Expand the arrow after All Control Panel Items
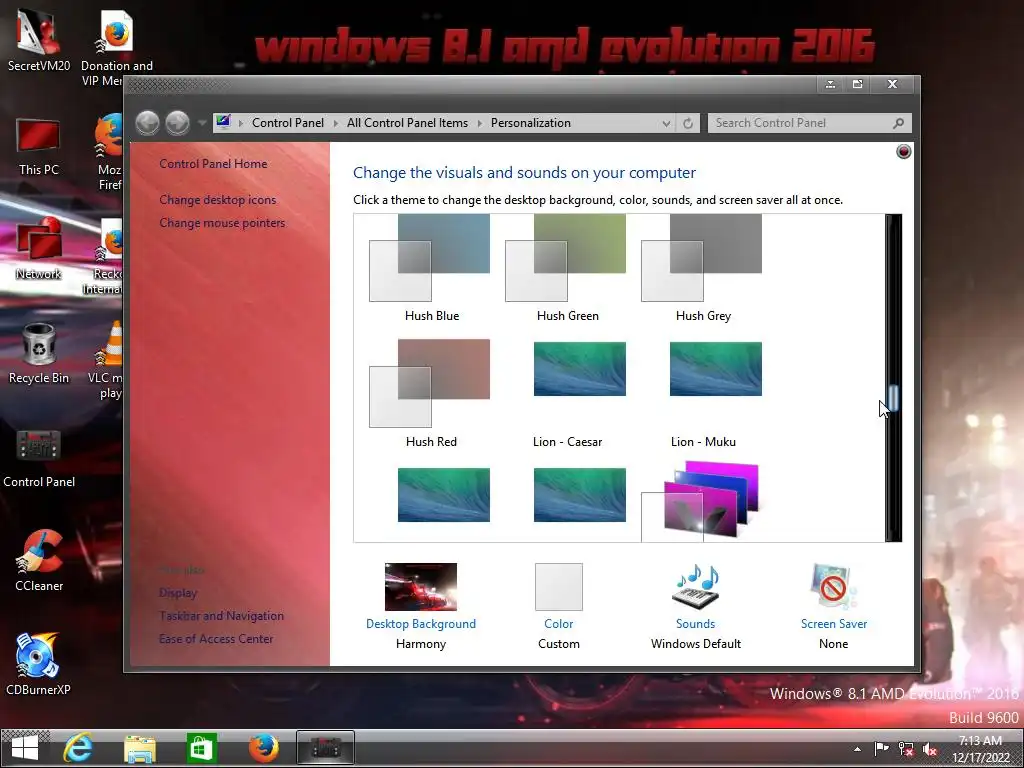The image size is (1024, 768). (x=479, y=123)
